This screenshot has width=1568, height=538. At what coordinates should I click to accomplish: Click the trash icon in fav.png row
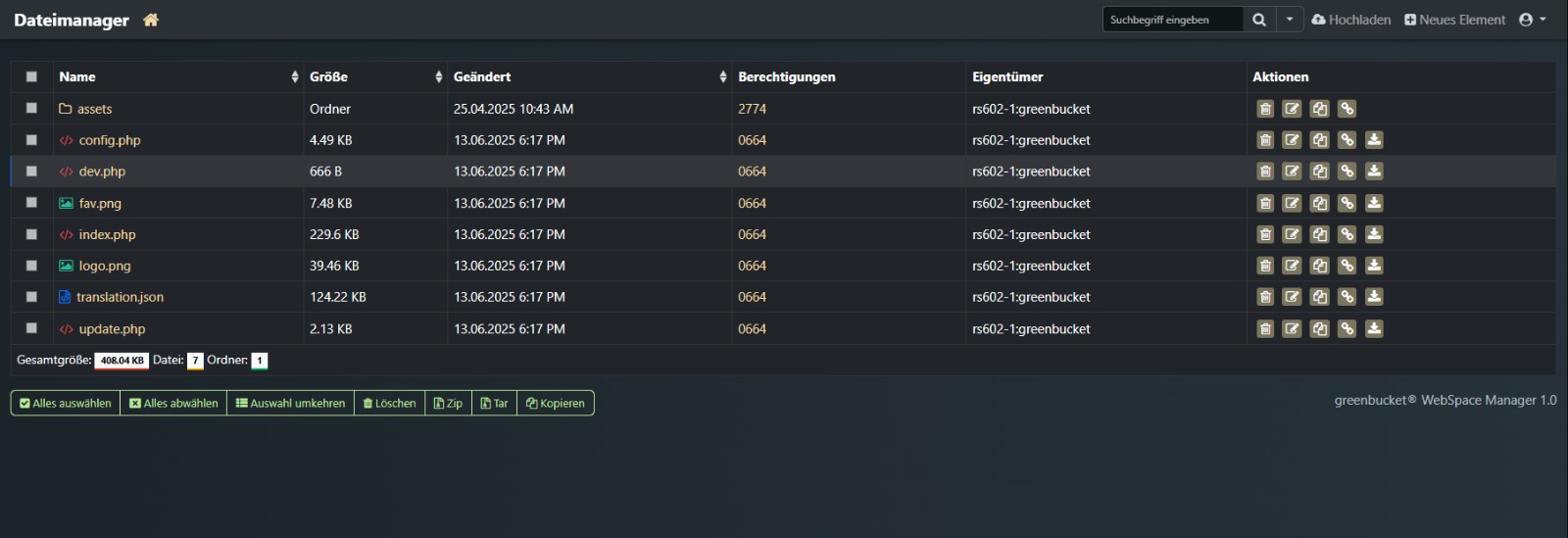[1265, 203]
